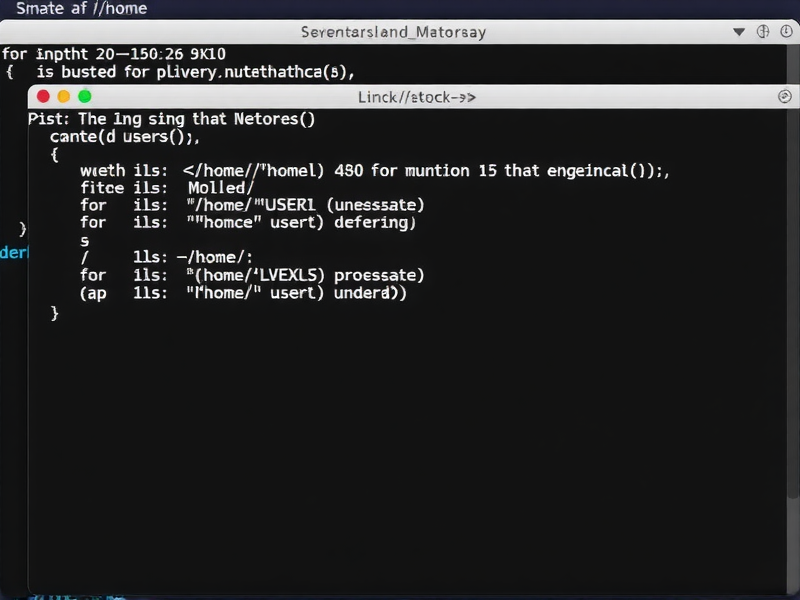Image resolution: width=800 pixels, height=600 pixels.
Task: Click the 'LVEXLS prosssate)' text
Action: (x=330, y=275)
